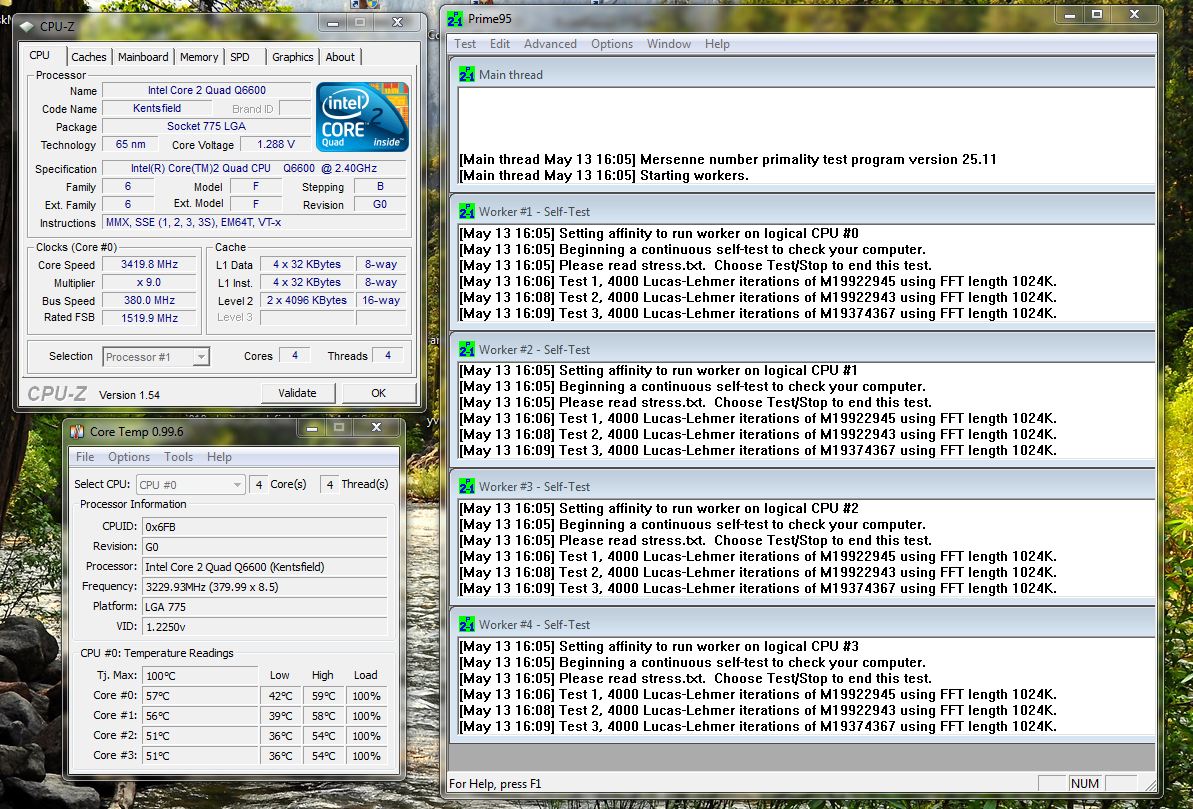
Task: Click the Code Name value Kentsfield
Action: click(x=157, y=108)
